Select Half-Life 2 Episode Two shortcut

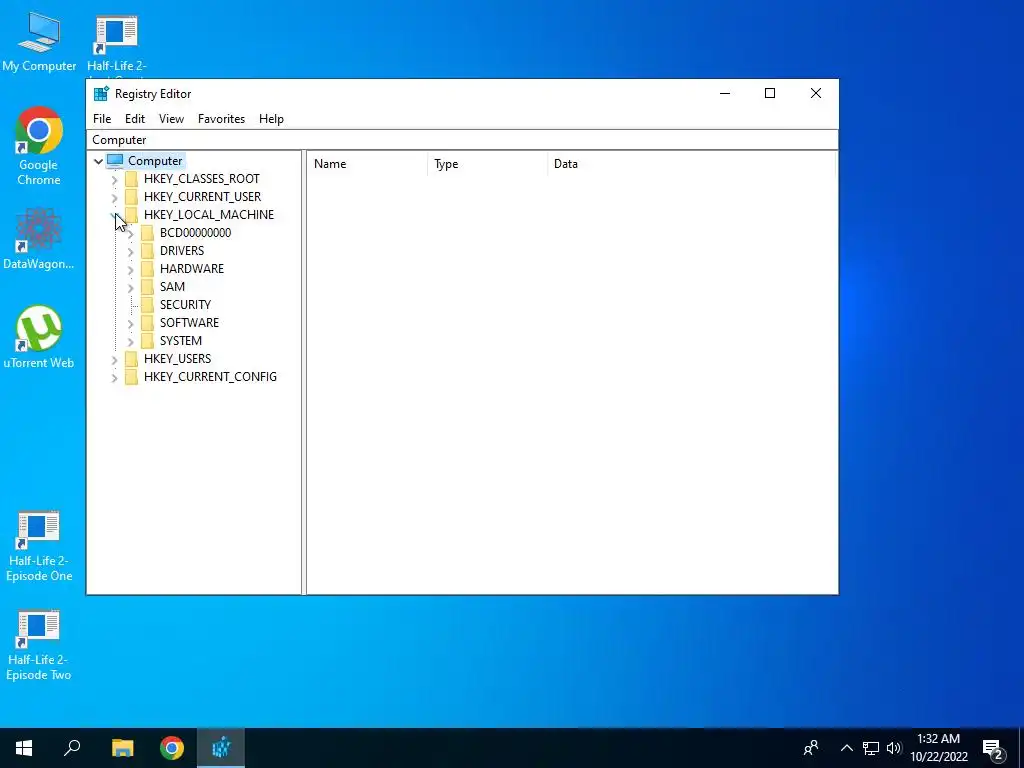coord(39,646)
